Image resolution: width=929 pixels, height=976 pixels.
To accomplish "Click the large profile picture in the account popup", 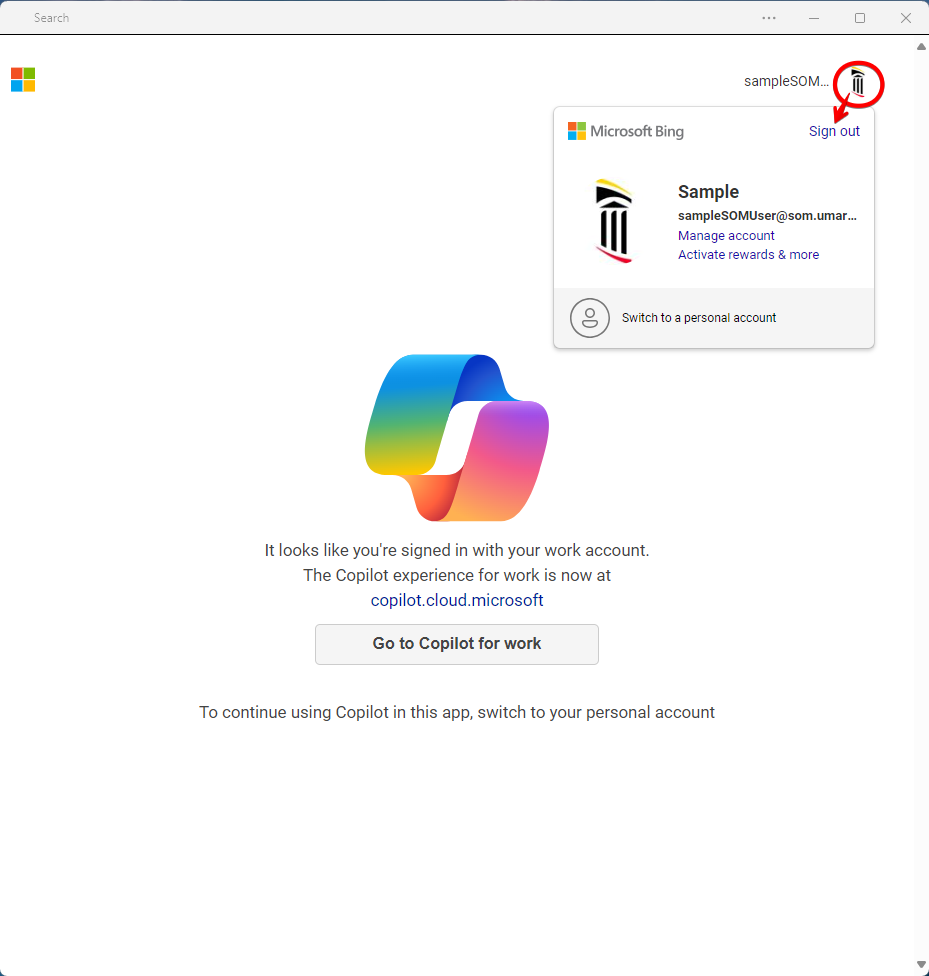I will [x=613, y=221].
